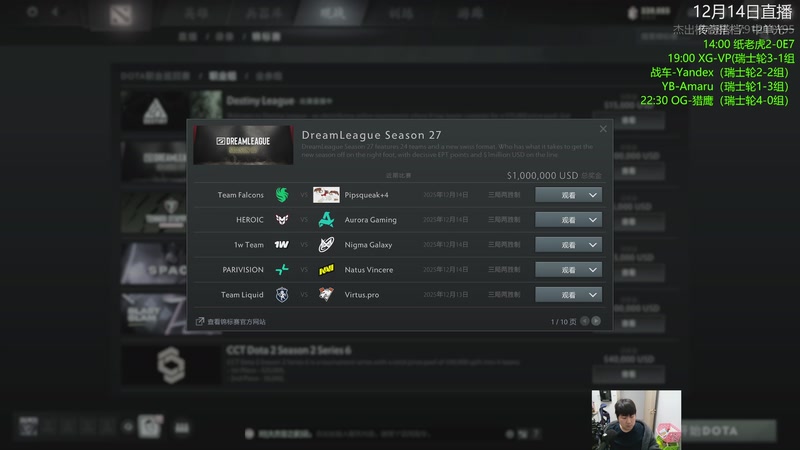Click the PARIVISION logo icon
Viewport: 800px width, 450px height.
pos(282,269)
